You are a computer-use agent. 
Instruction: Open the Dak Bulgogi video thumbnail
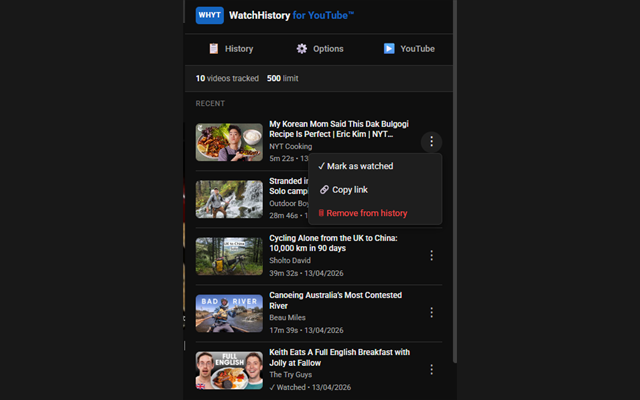(x=229, y=142)
